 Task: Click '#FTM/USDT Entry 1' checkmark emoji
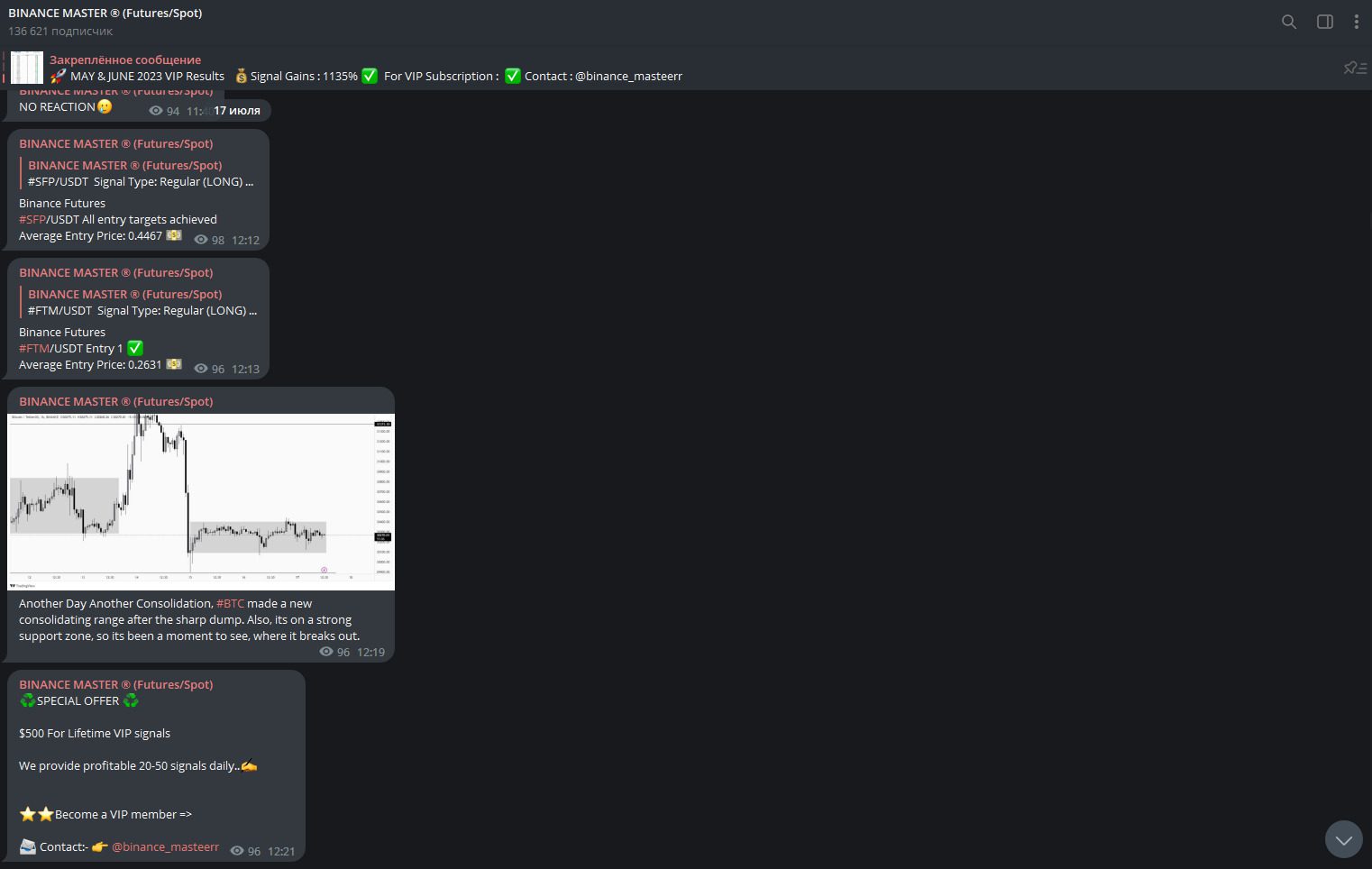(135, 348)
